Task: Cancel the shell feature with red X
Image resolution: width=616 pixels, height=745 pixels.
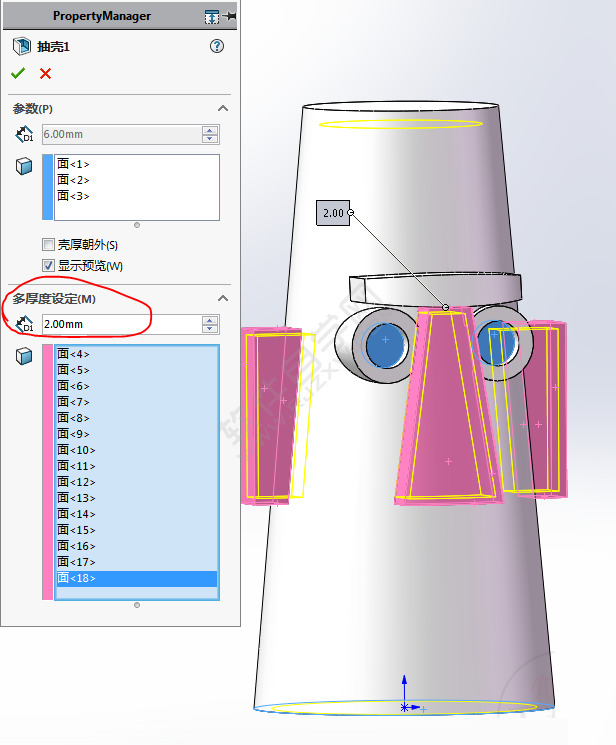Action: pos(45,73)
